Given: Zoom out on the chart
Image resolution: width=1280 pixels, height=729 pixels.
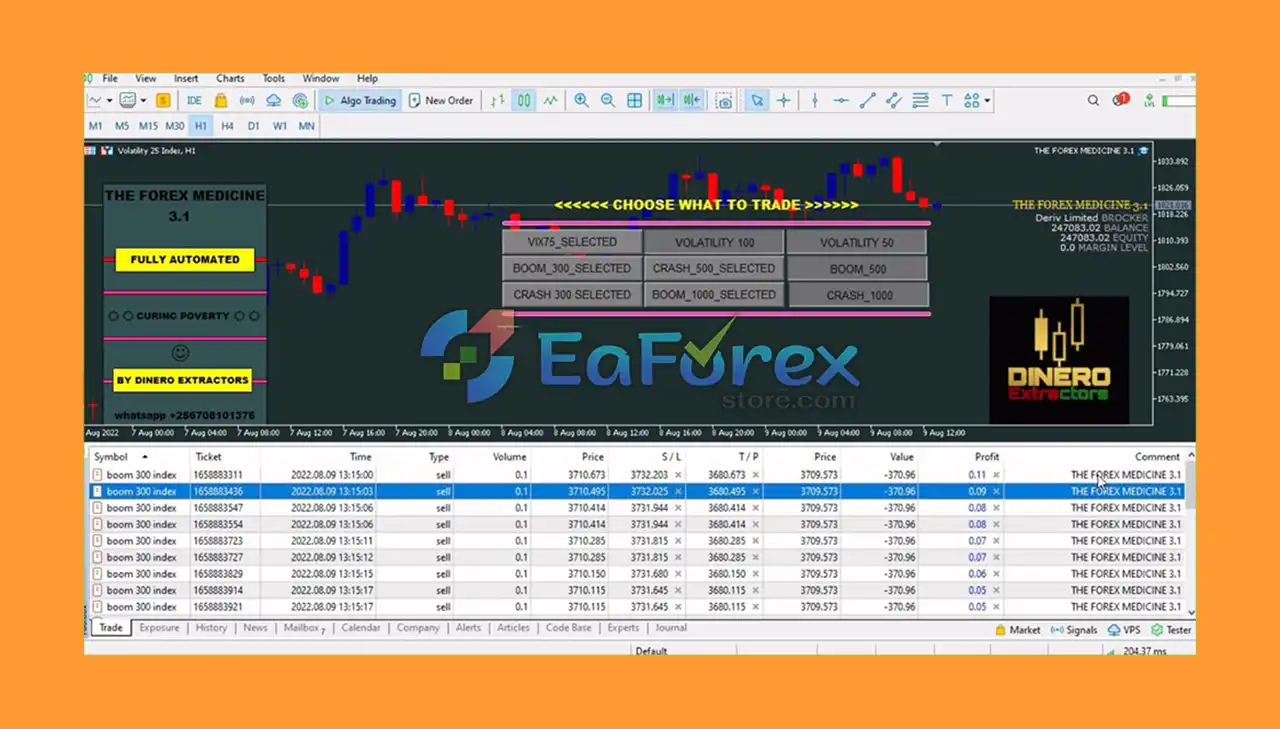Looking at the screenshot, I should (607, 100).
